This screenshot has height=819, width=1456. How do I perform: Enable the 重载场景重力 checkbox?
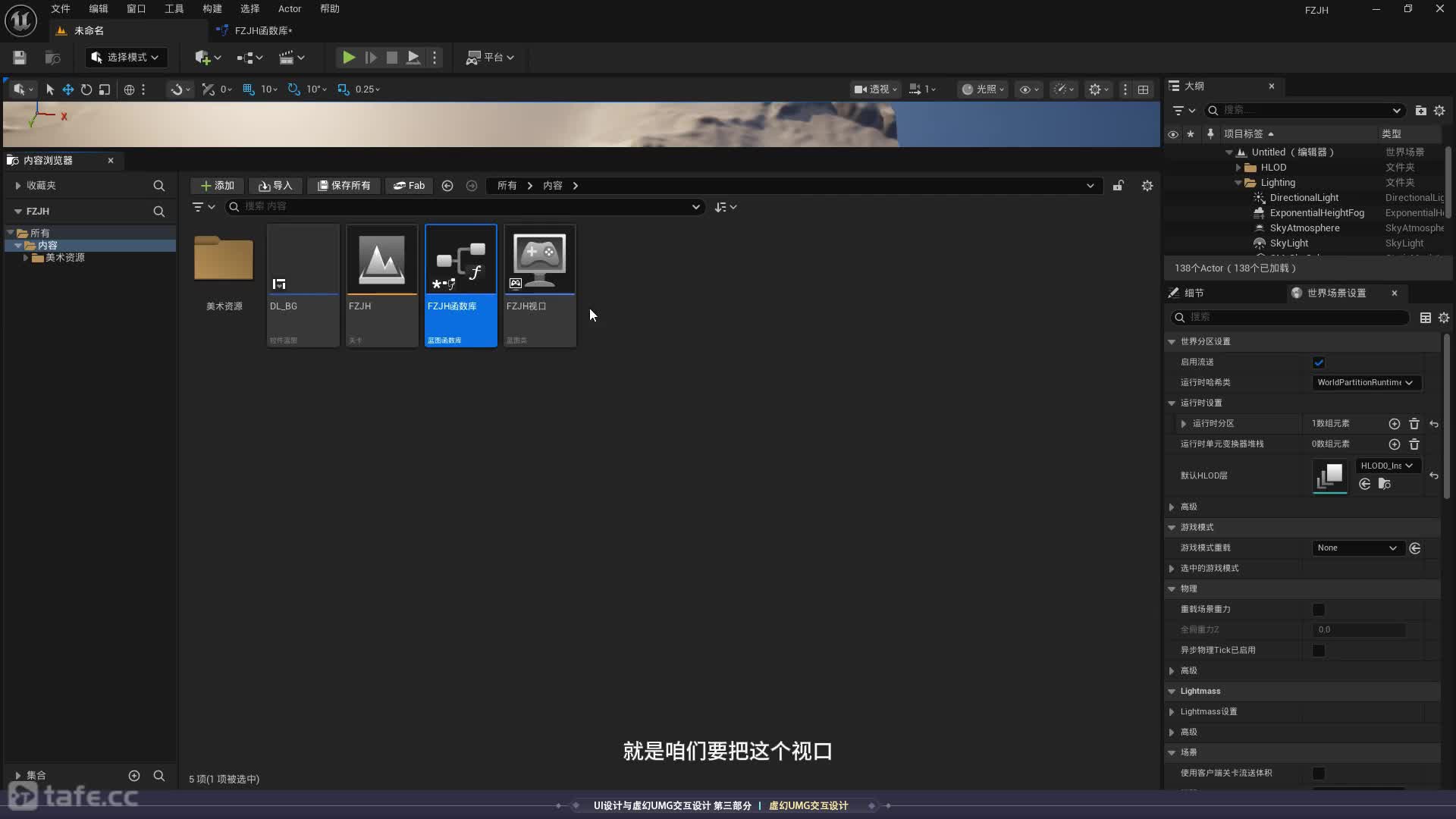click(x=1319, y=610)
